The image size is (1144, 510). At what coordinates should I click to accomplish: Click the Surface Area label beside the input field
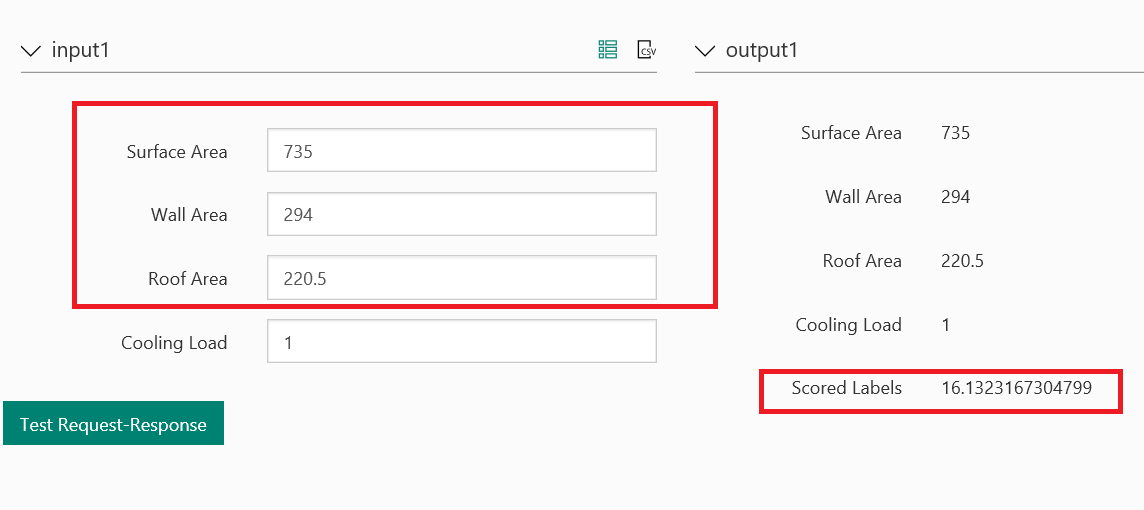coord(177,152)
